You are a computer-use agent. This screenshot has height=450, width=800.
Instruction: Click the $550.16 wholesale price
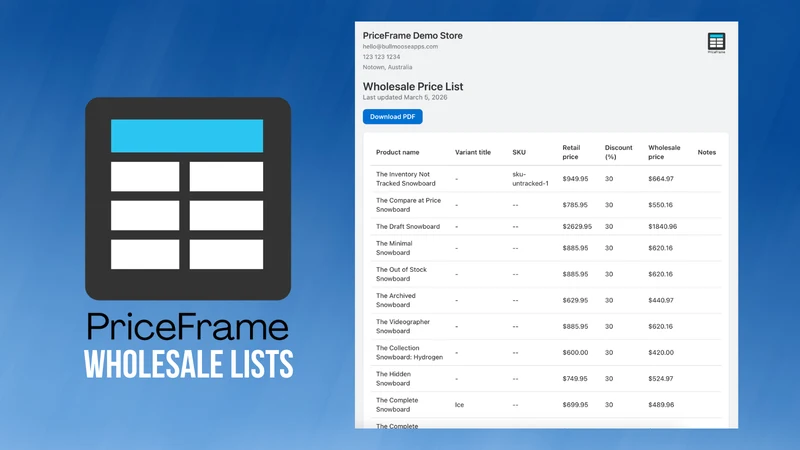660,205
